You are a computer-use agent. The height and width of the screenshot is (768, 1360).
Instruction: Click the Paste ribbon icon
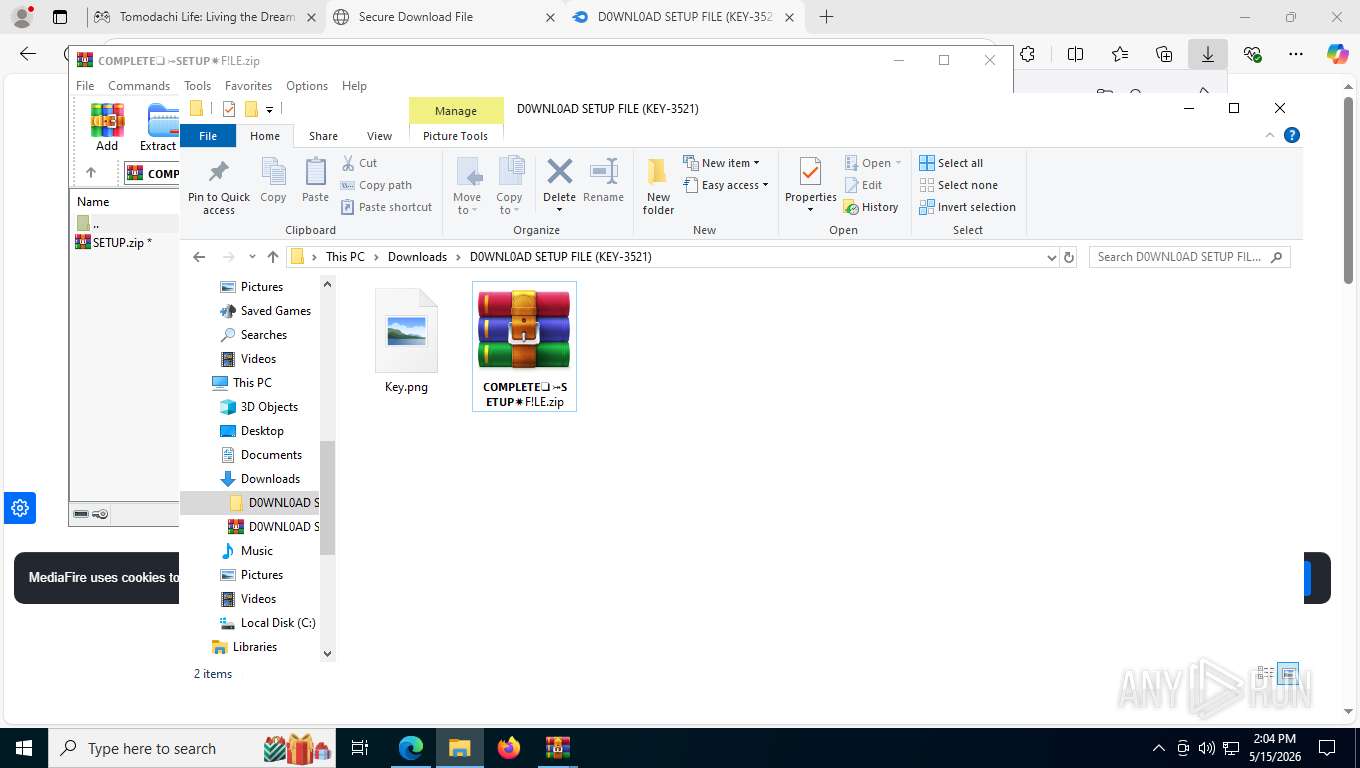point(315,181)
